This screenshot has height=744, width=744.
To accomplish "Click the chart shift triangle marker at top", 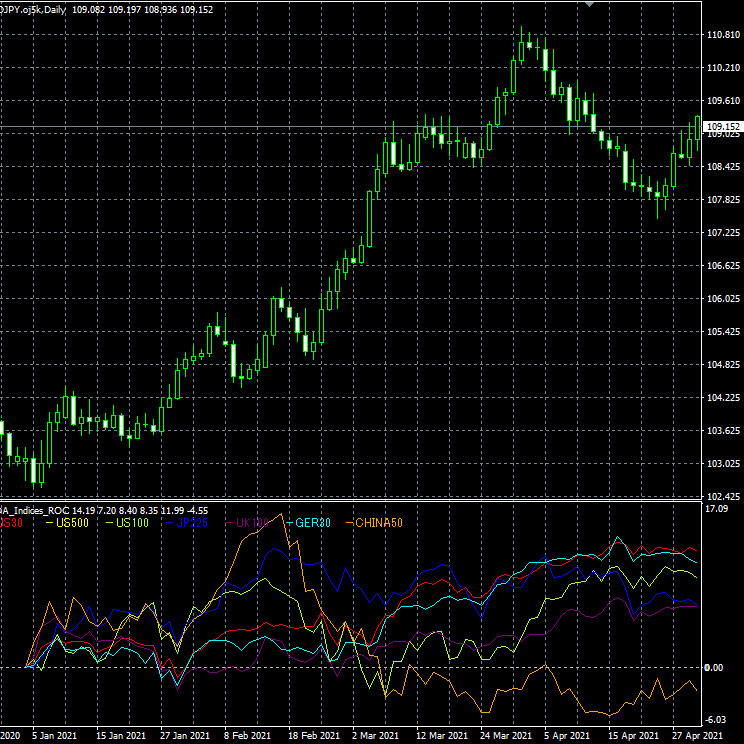I will (589, 4).
